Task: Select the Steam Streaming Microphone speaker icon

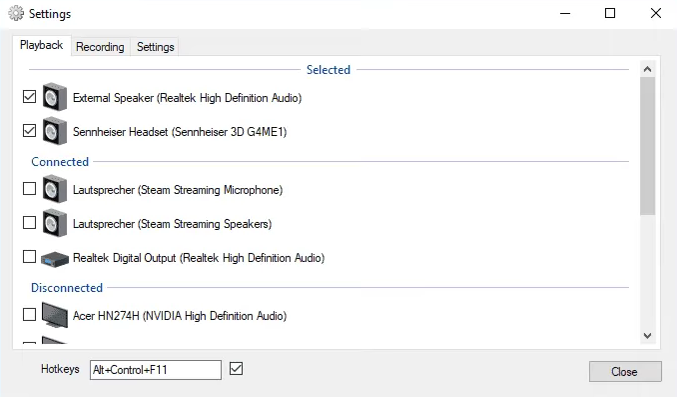Action: [x=55, y=189]
